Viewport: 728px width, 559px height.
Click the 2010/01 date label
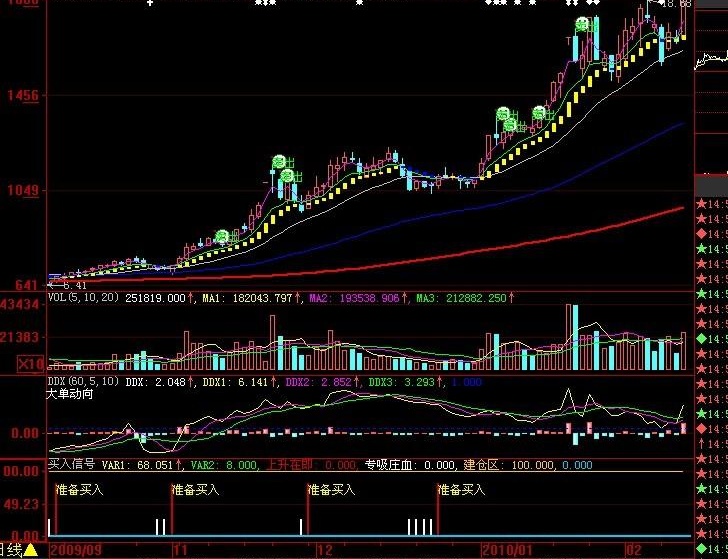click(507, 551)
